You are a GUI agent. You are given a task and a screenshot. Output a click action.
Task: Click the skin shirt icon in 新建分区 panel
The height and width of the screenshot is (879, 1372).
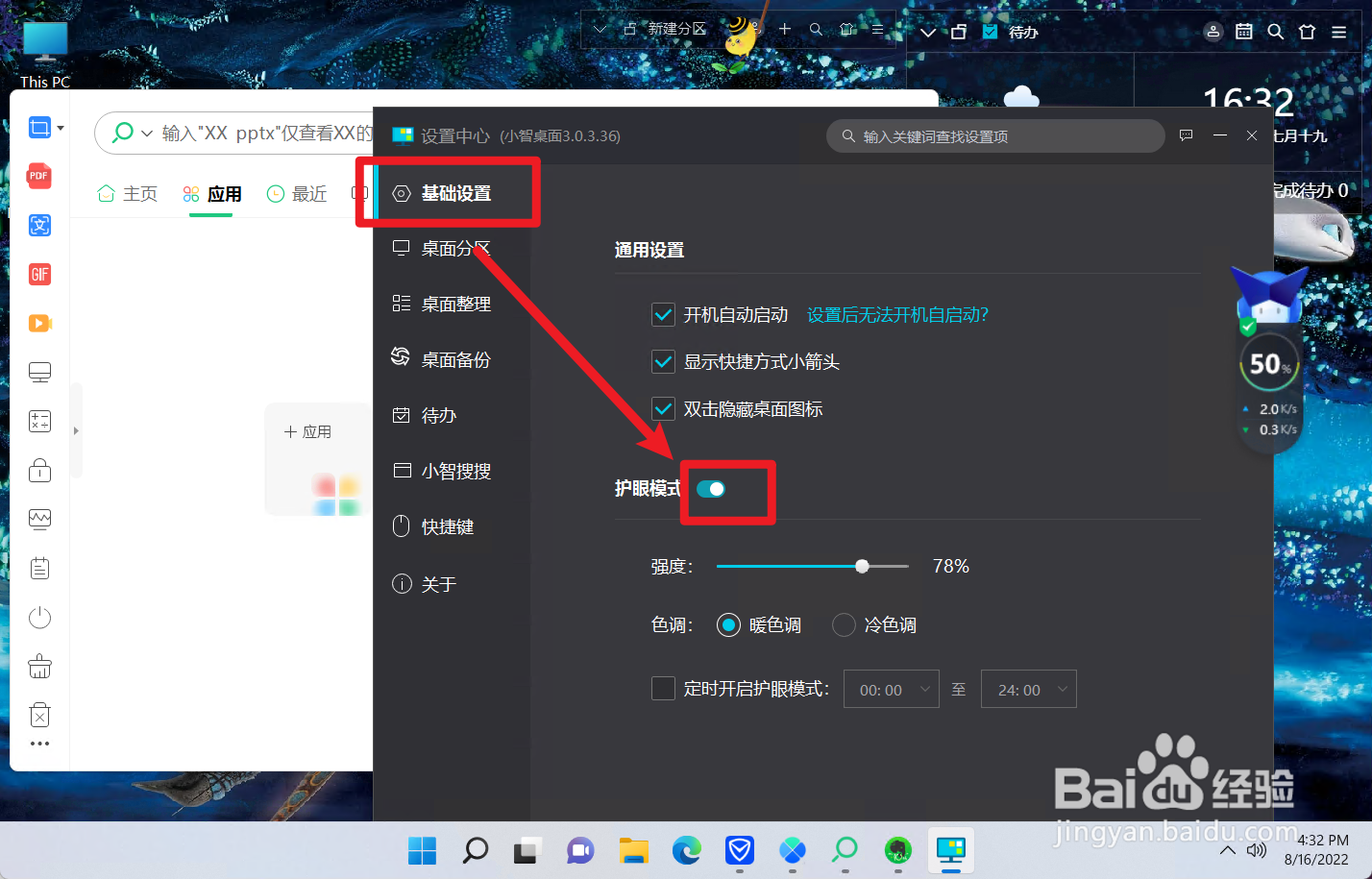tap(847, 29)
